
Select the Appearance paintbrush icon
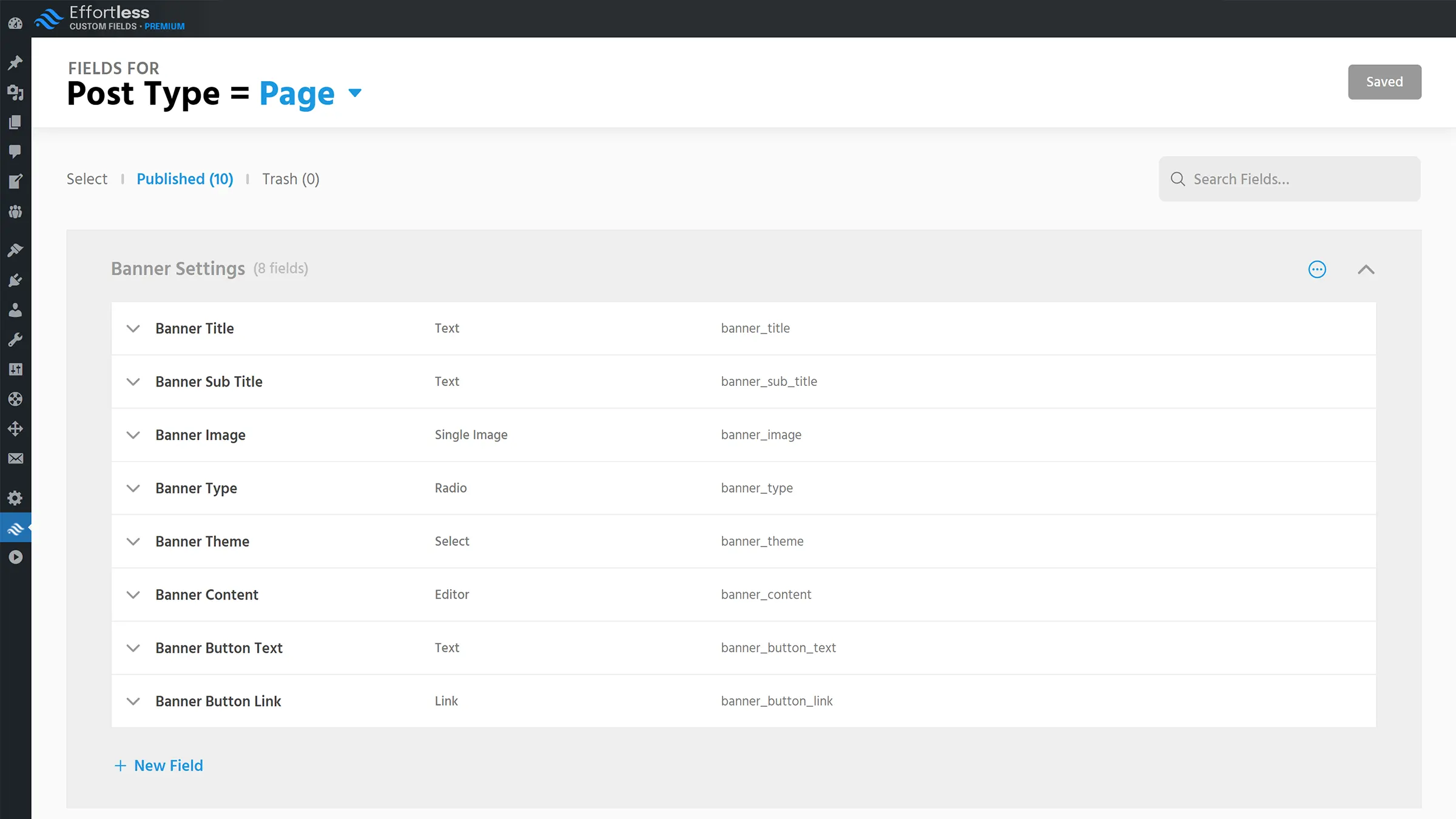click(15, 250)
